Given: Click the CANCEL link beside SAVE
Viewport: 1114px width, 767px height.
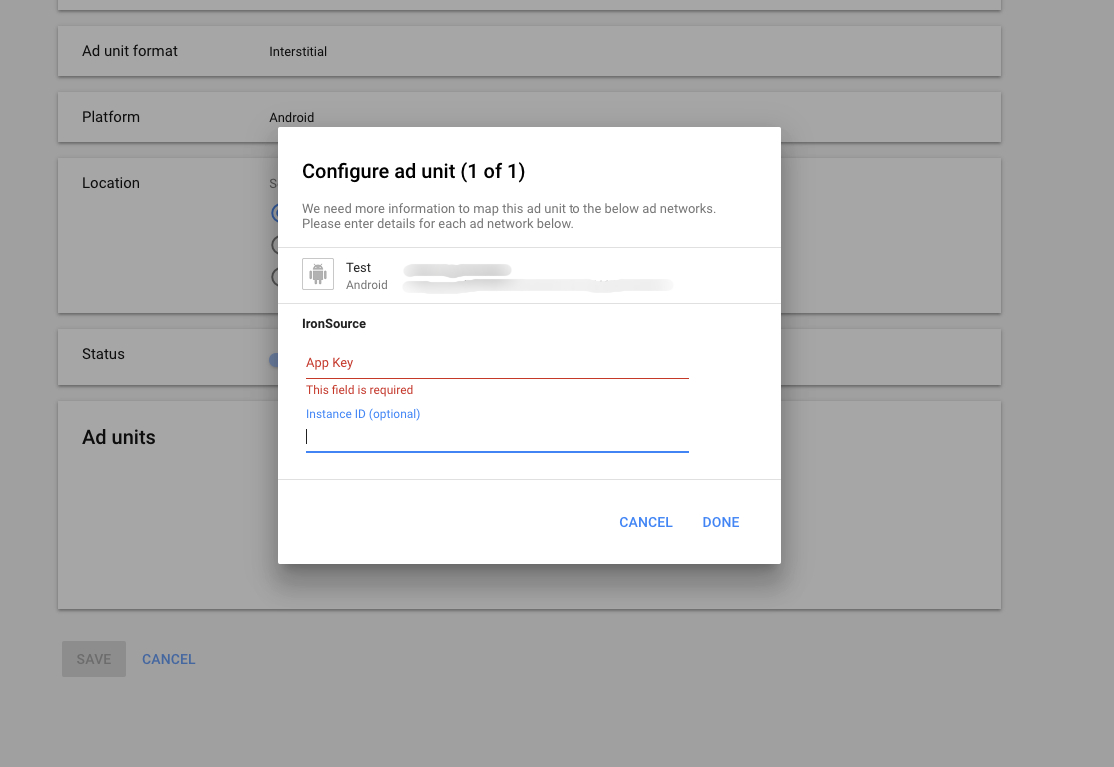Looking at the screenshot, I should pyautogui.click(x=168, y=659).
